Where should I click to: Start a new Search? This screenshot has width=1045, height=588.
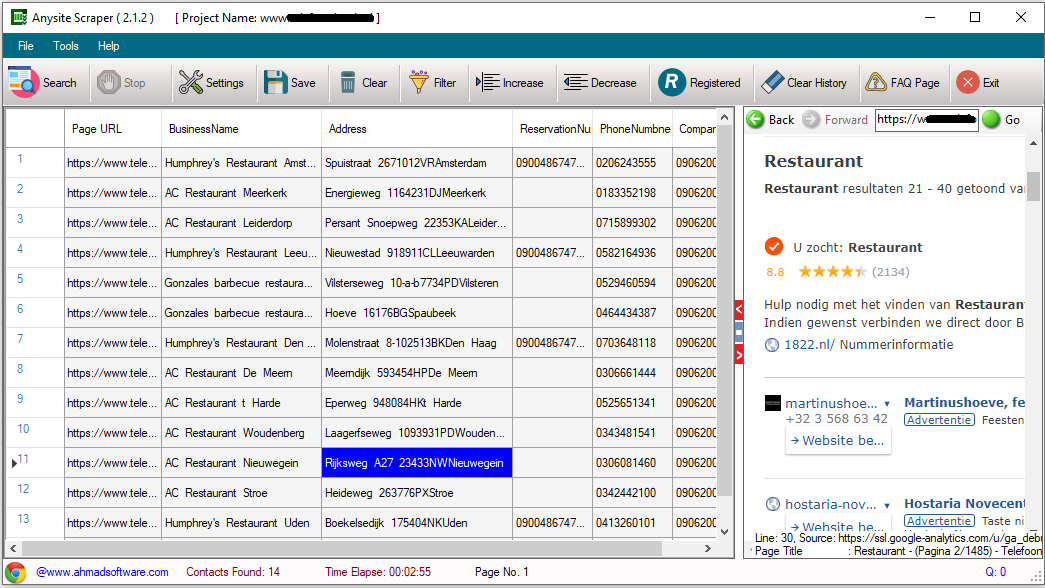(44, 82)
